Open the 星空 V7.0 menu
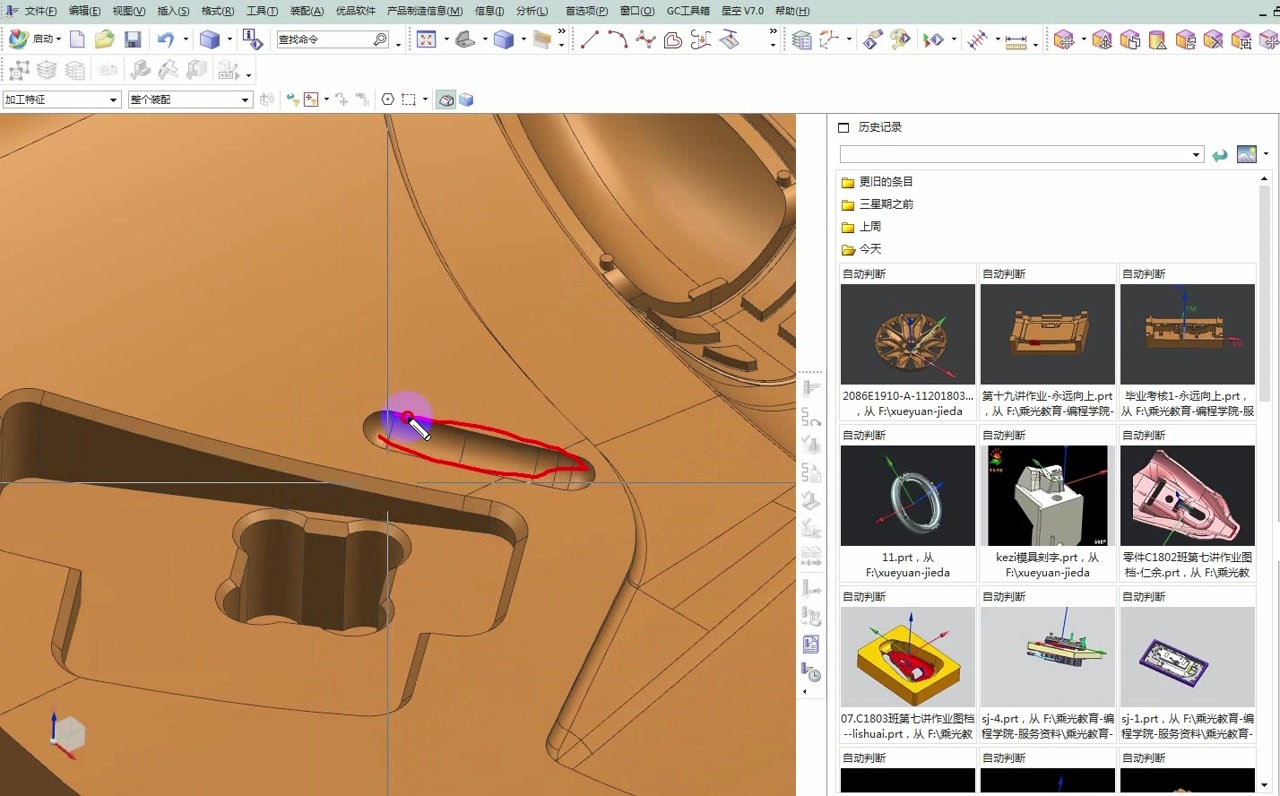The height and width of the screenshot is (796, 1280). [x=742, y=11]
